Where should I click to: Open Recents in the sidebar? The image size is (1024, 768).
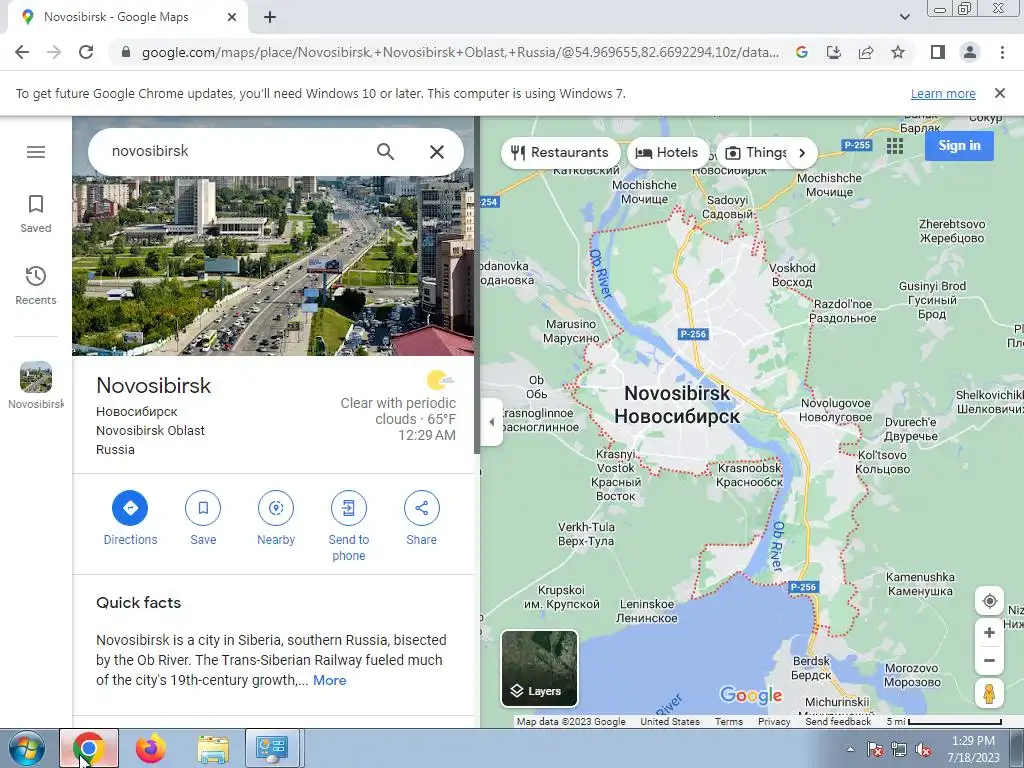(36, 286)
